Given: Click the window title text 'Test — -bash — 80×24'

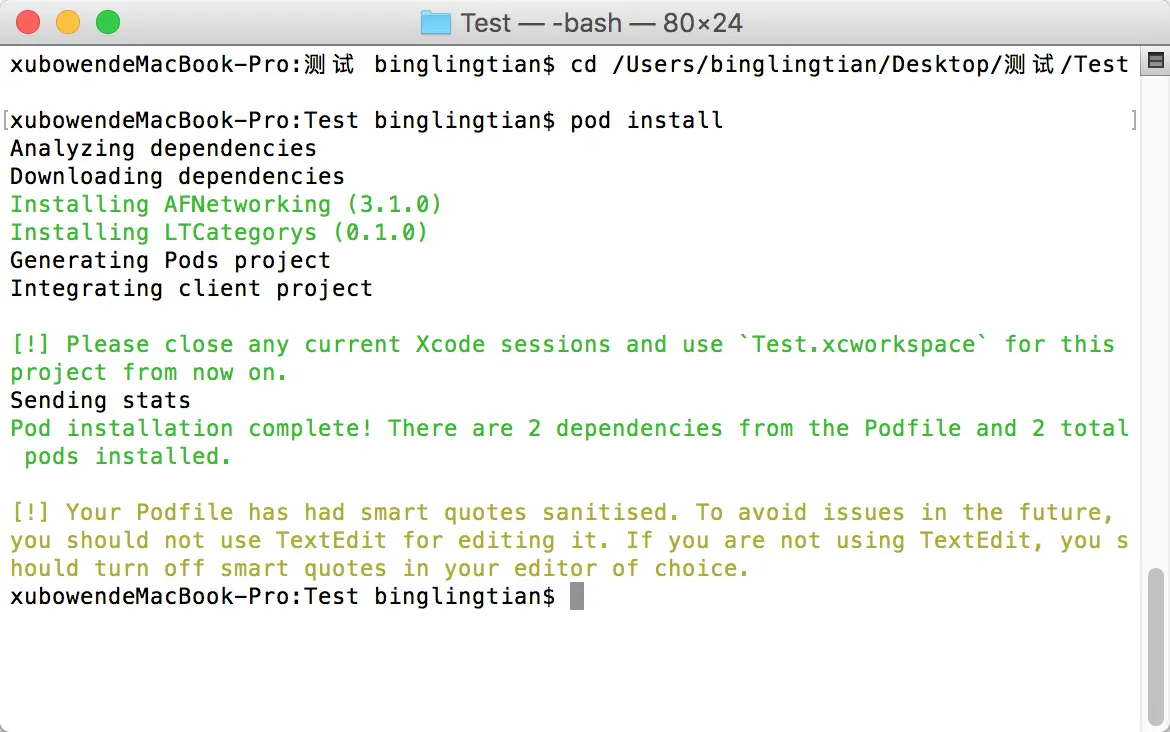Looking at the screenshot, I should pyautogui.click(x=601, y=23).
